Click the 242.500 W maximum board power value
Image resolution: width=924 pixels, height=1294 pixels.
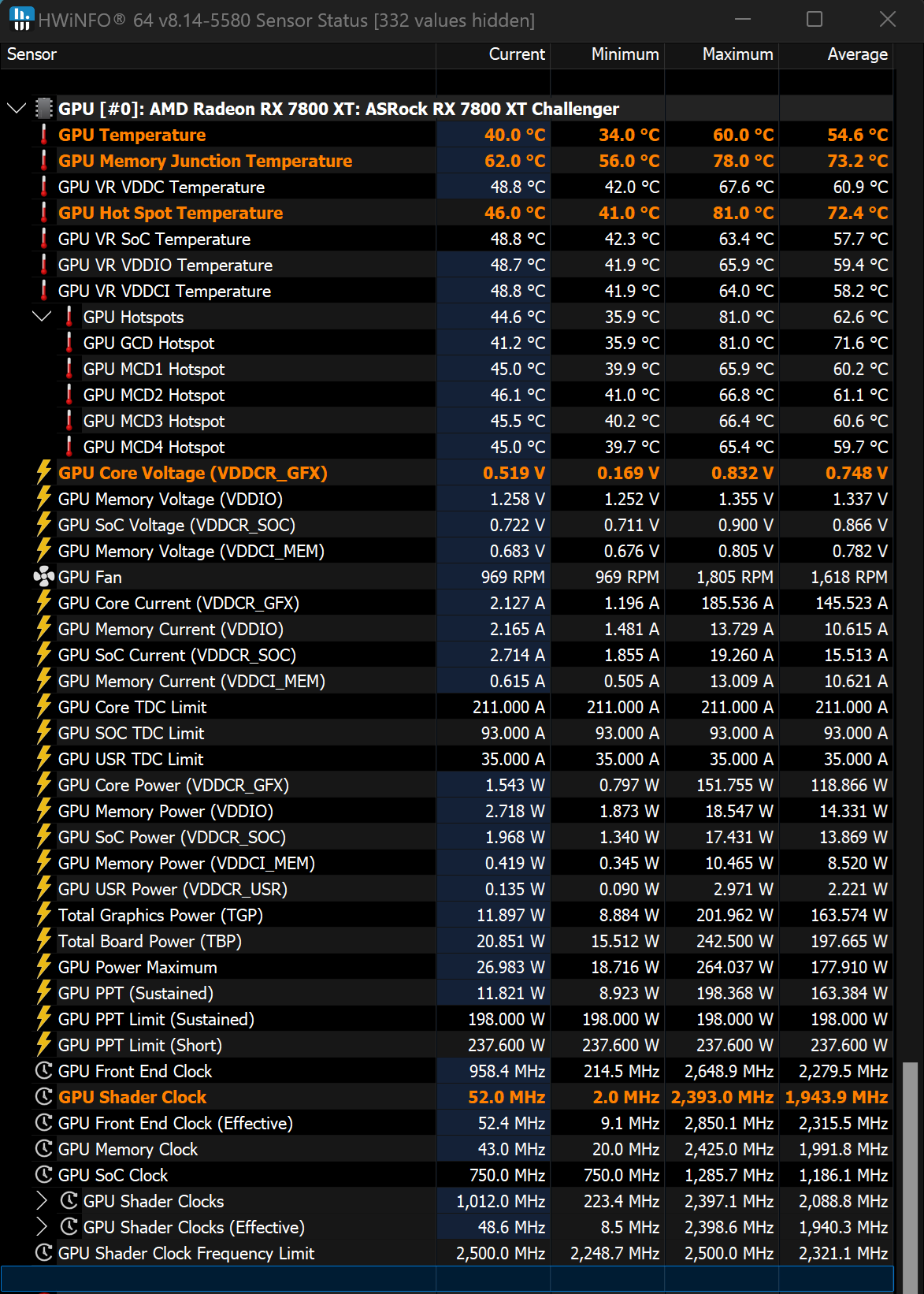(735, 941)
